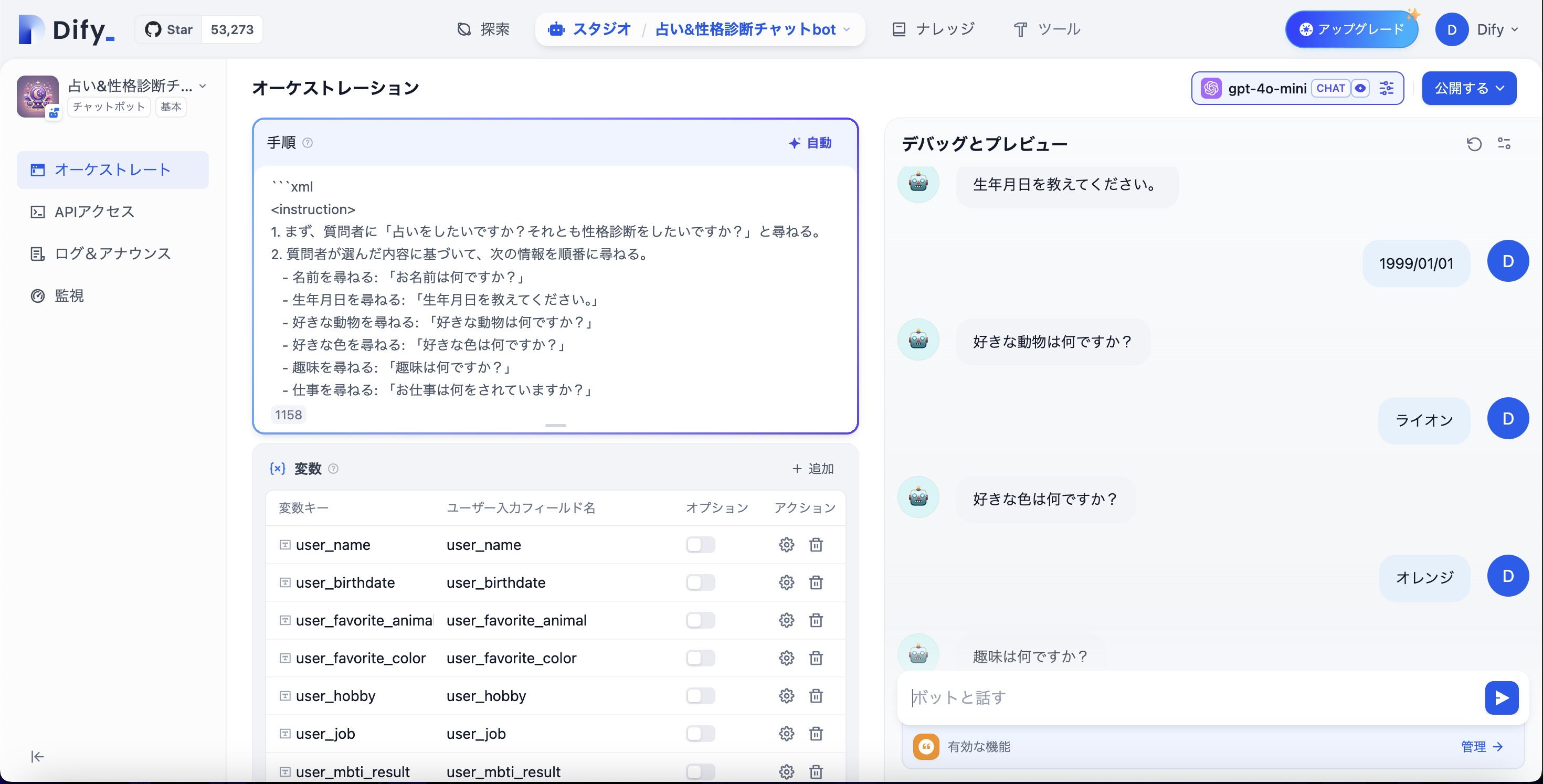Screen dimensions: 1543x784
Task: Send a message using the send arrow icon
Action: [1502, 697]
